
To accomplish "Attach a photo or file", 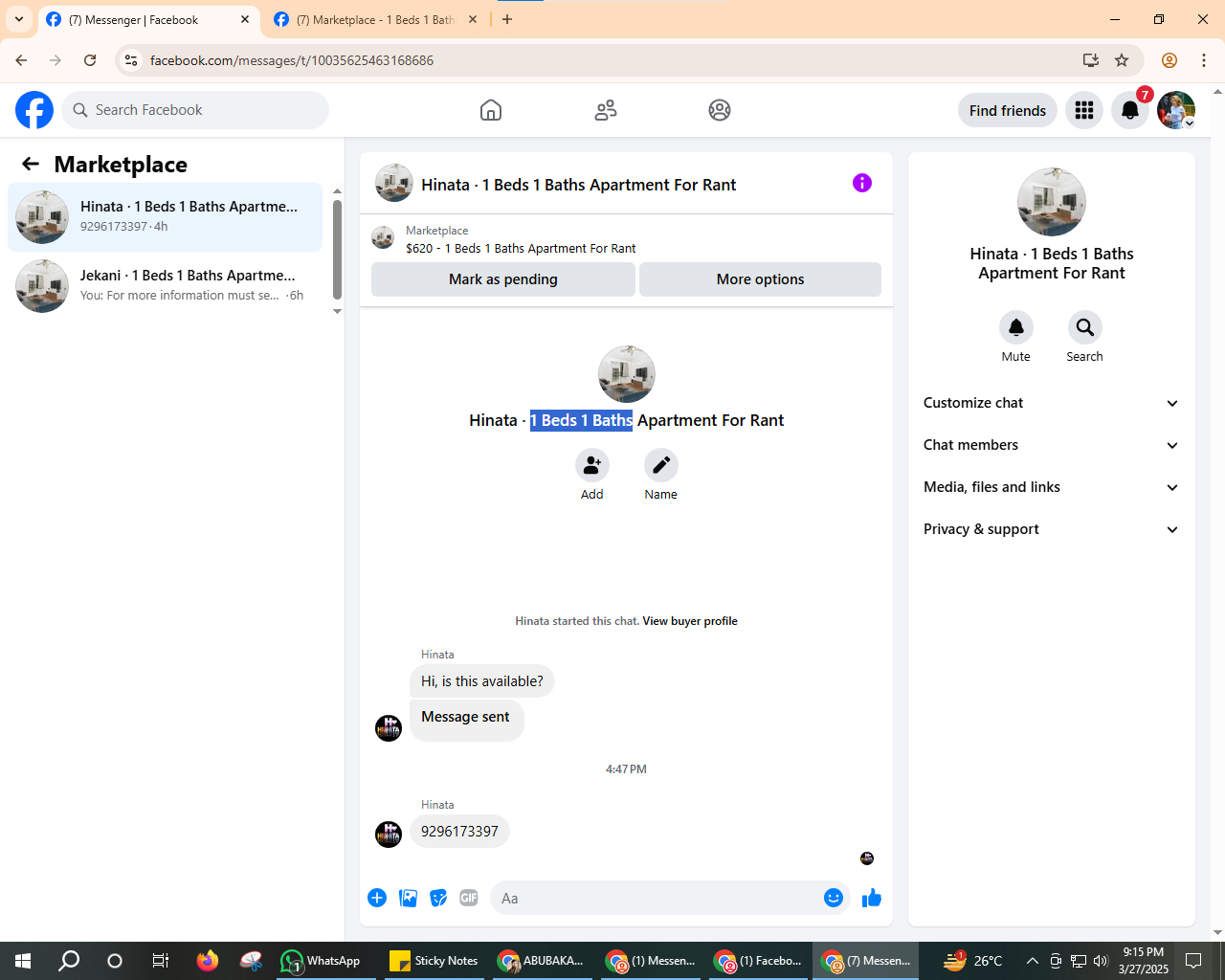I will [409, 898].
